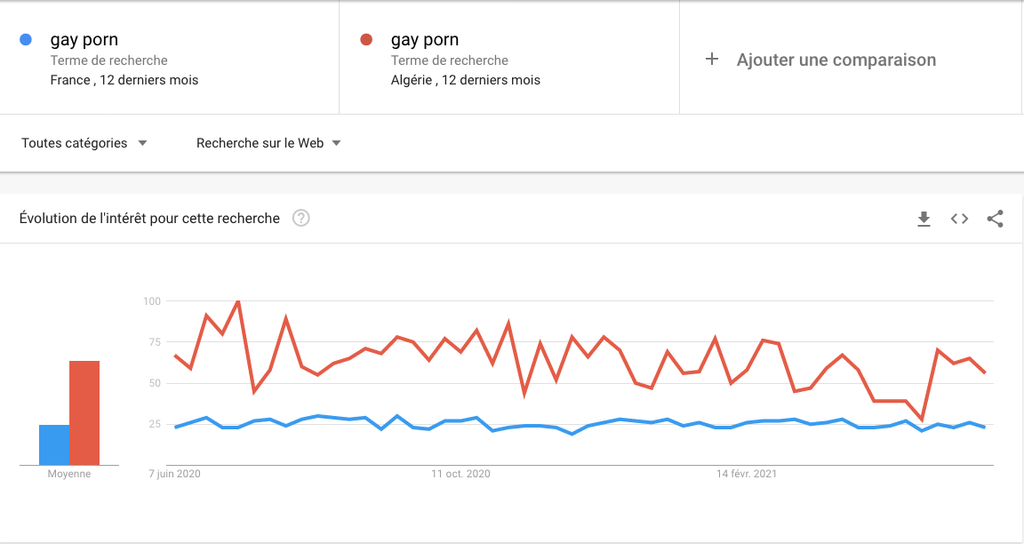Open the embed code icon
1024x544 pixels.
(x=959, y=219)
